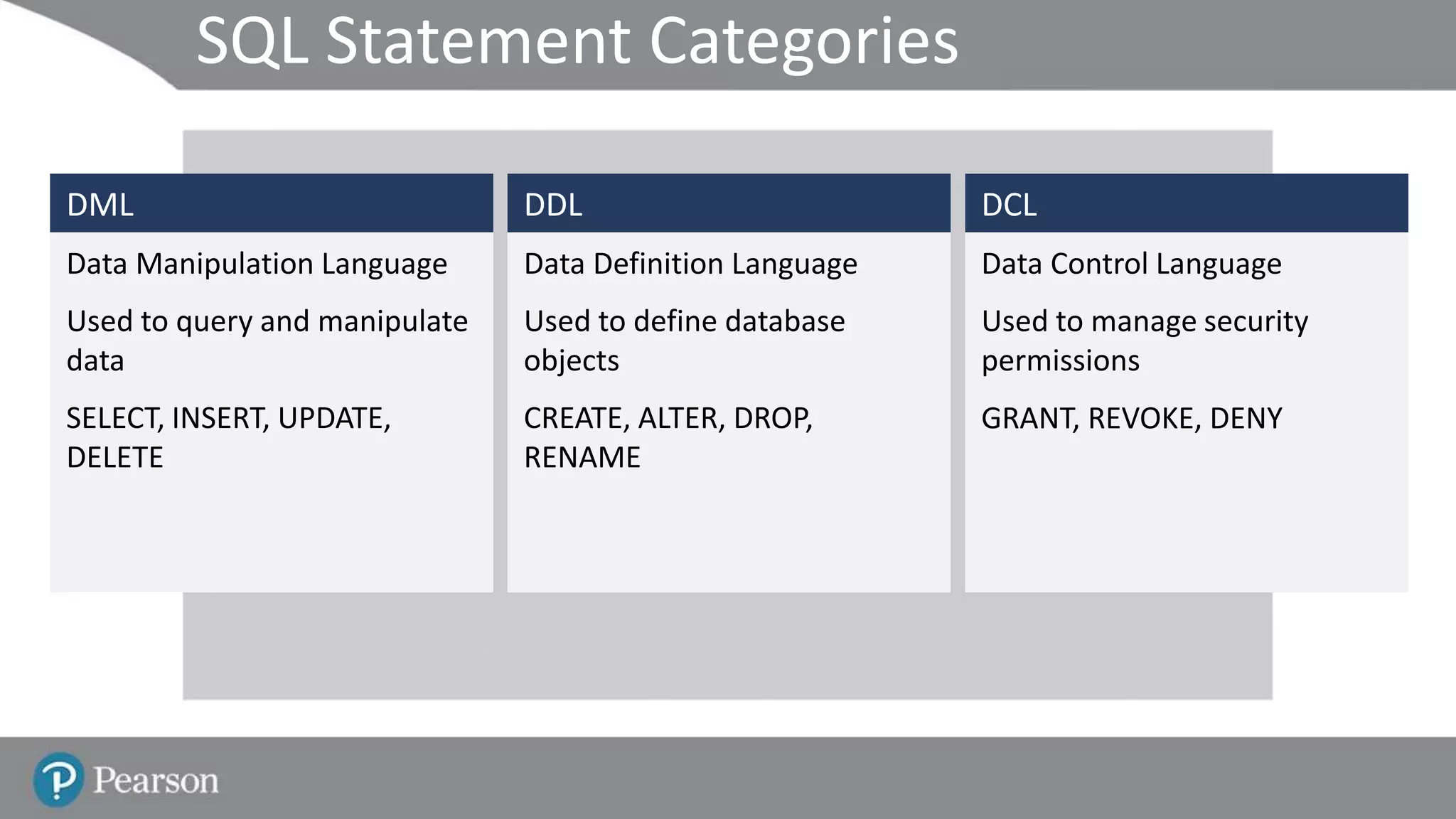
Task: Click the SELECT, INSERT, UPDATE, DELETE line
Action: (229, 437)
